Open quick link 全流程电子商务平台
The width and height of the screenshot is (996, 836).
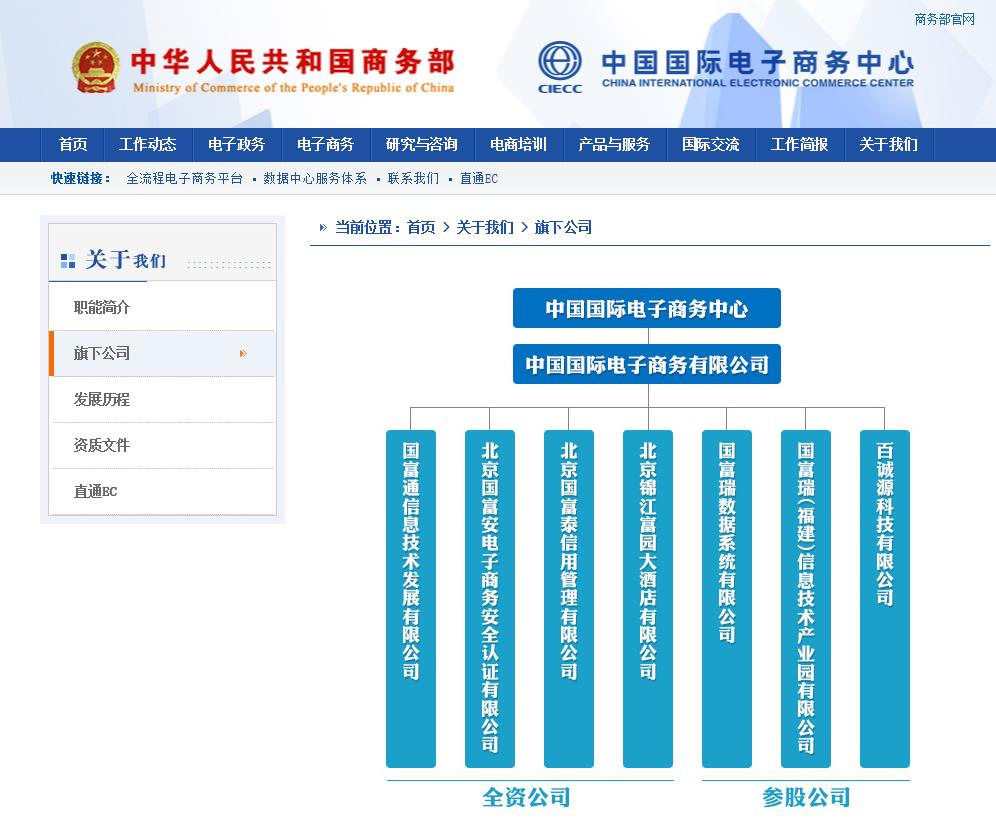184,179
